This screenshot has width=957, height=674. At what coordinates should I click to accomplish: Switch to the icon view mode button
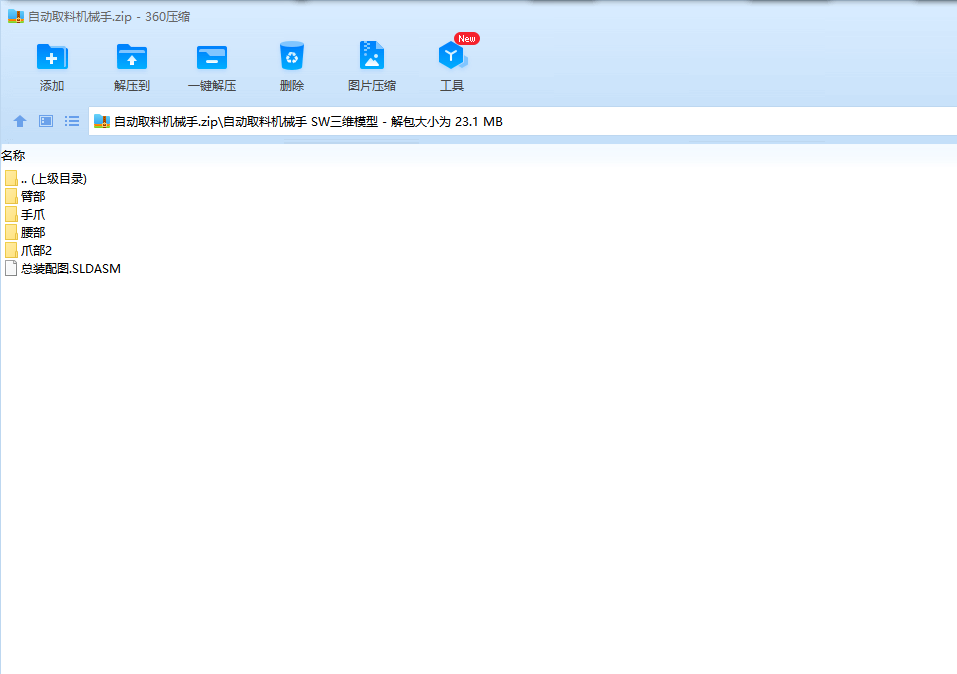point(46,121)
